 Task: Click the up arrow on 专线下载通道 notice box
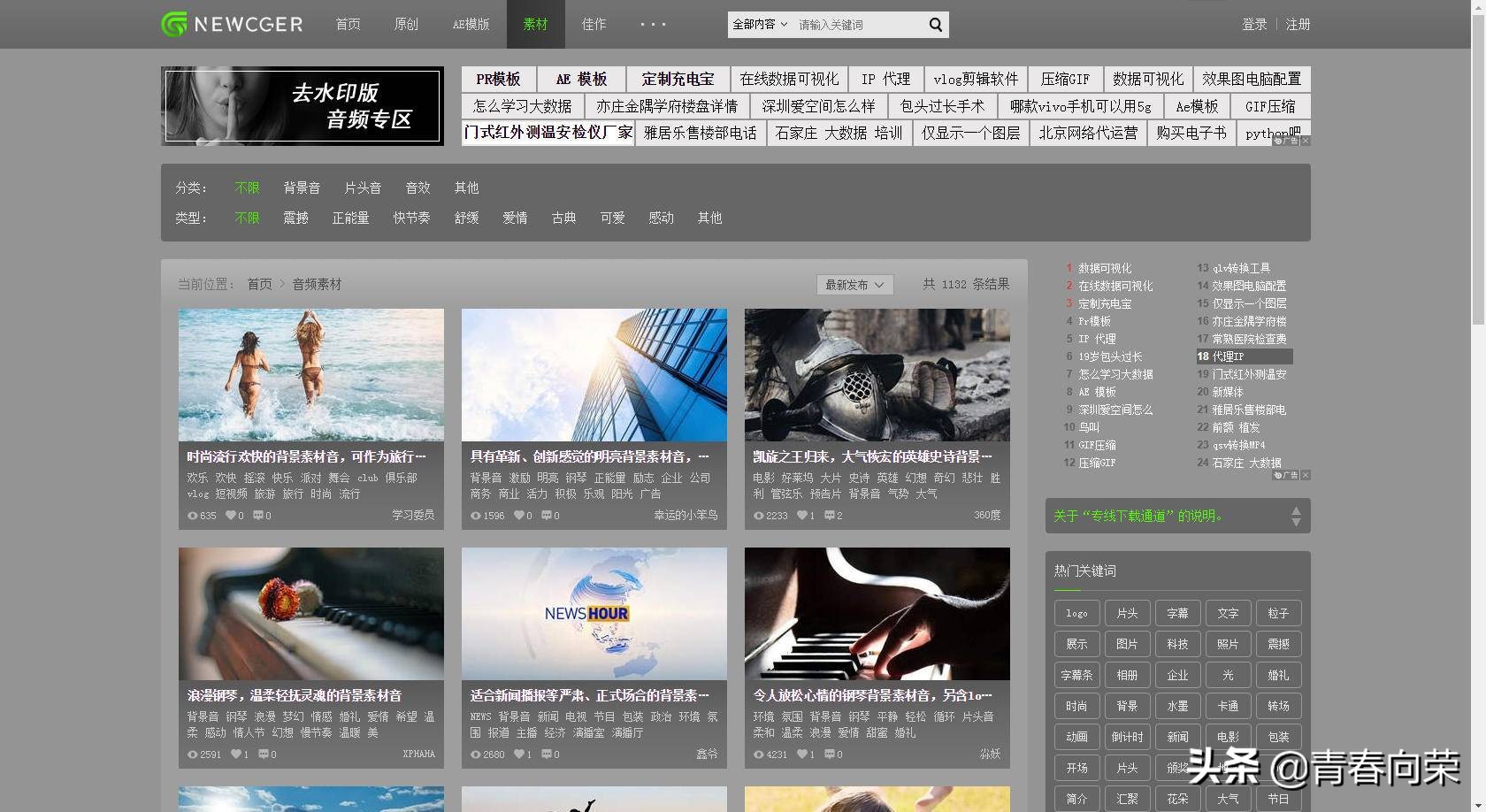tap(1296, 509)
